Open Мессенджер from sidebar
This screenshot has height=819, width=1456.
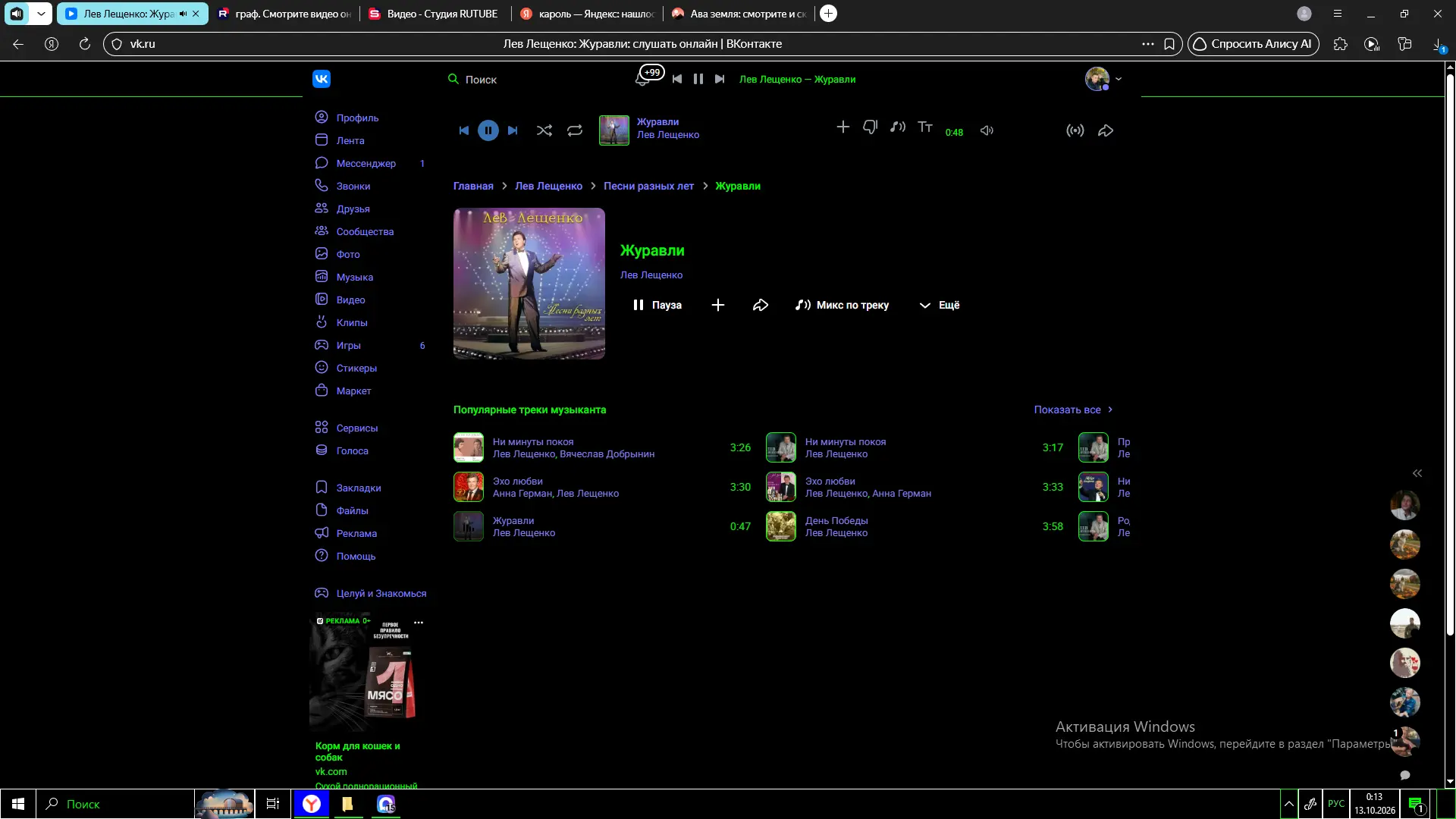click(x=366, y=163)
